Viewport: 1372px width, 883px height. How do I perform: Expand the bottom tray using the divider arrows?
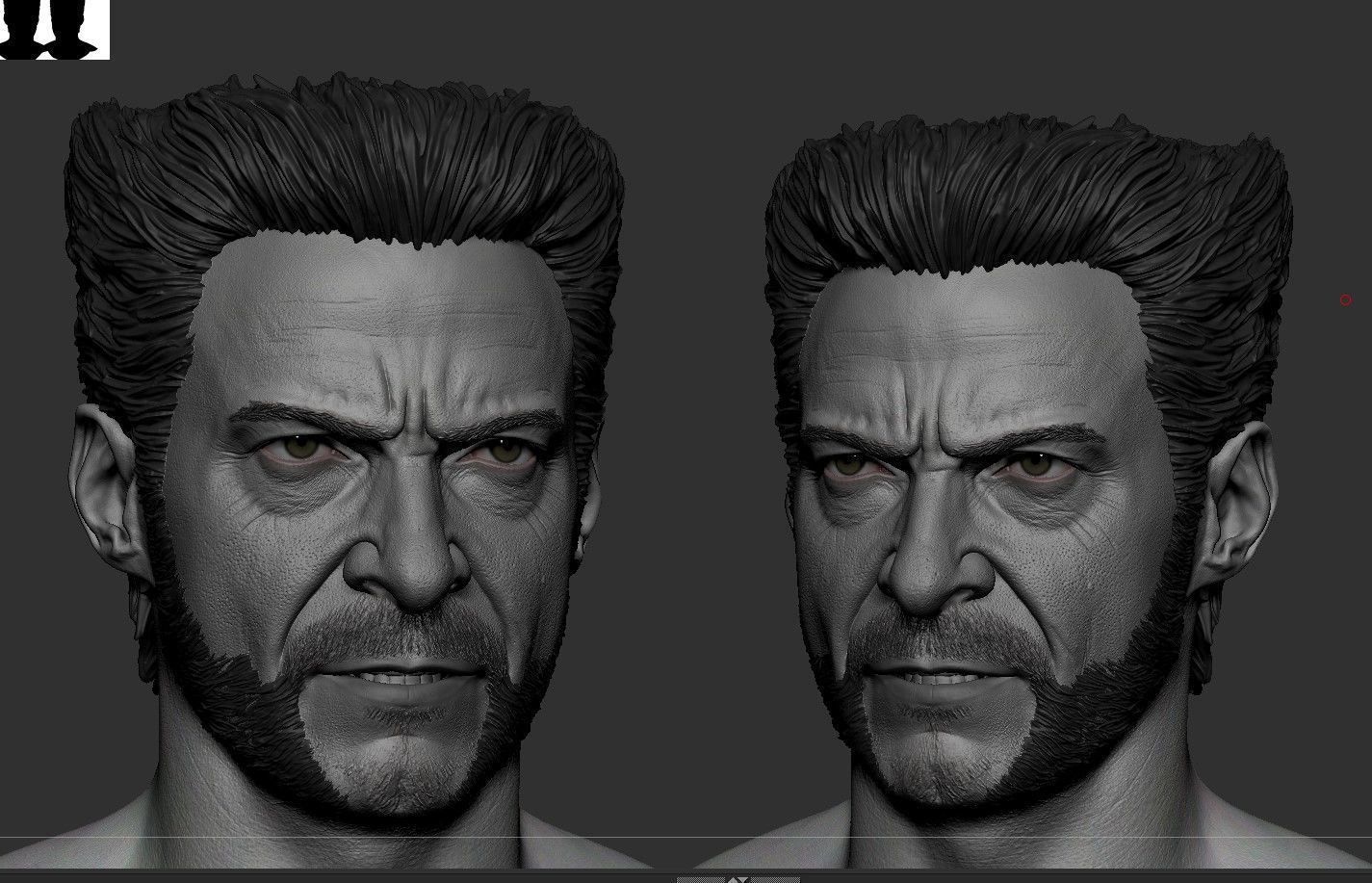pos(738,878)
